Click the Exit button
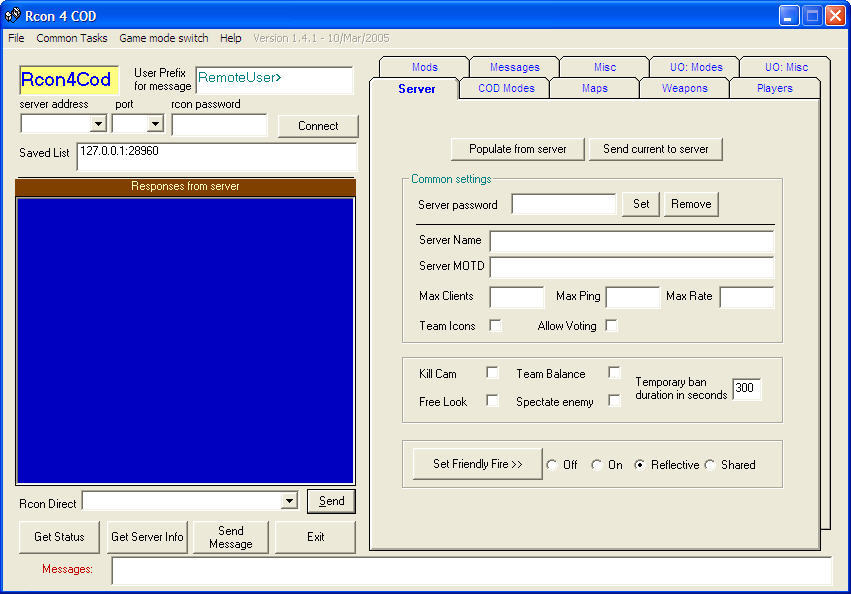Viewport: 851px width, 594px height. (315, 537)
